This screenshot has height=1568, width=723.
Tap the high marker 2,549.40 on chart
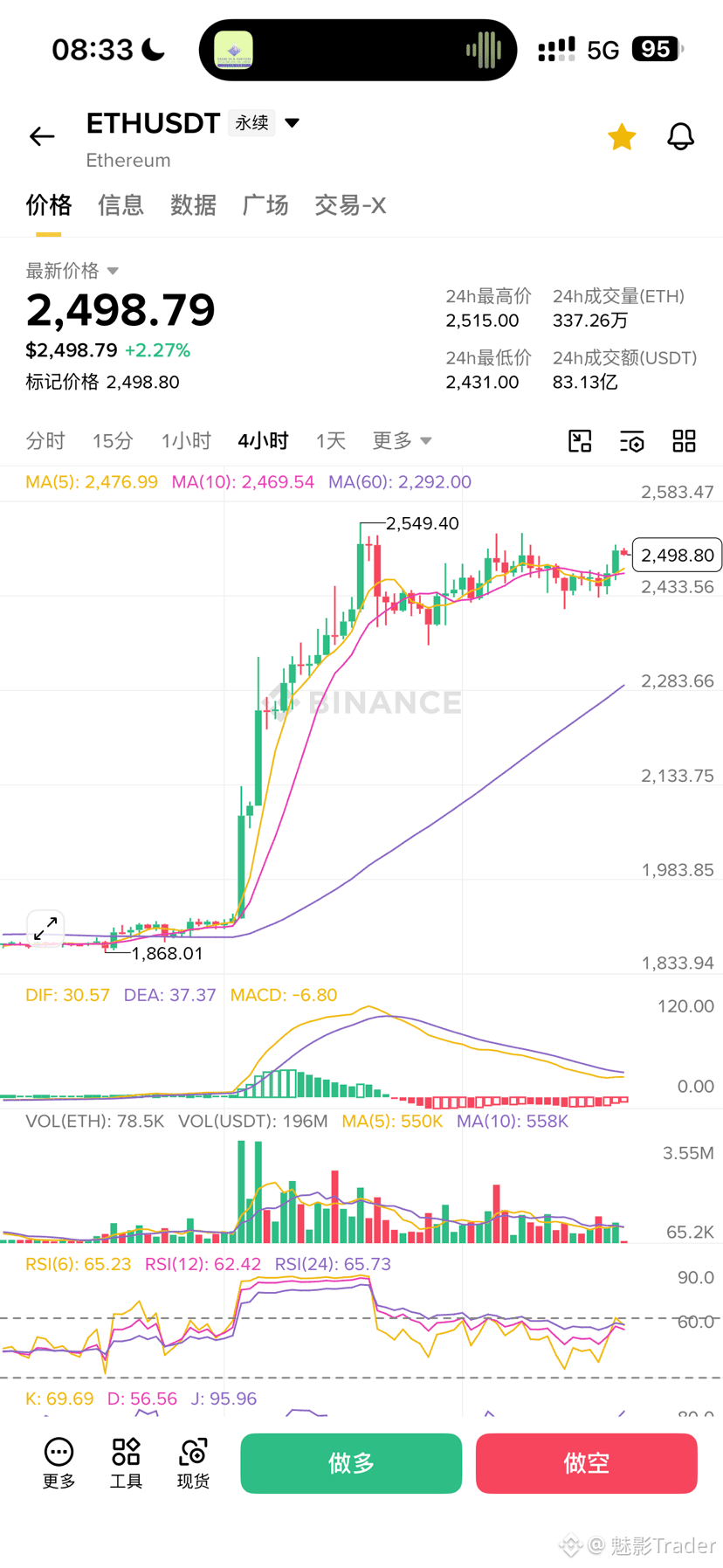423,523
